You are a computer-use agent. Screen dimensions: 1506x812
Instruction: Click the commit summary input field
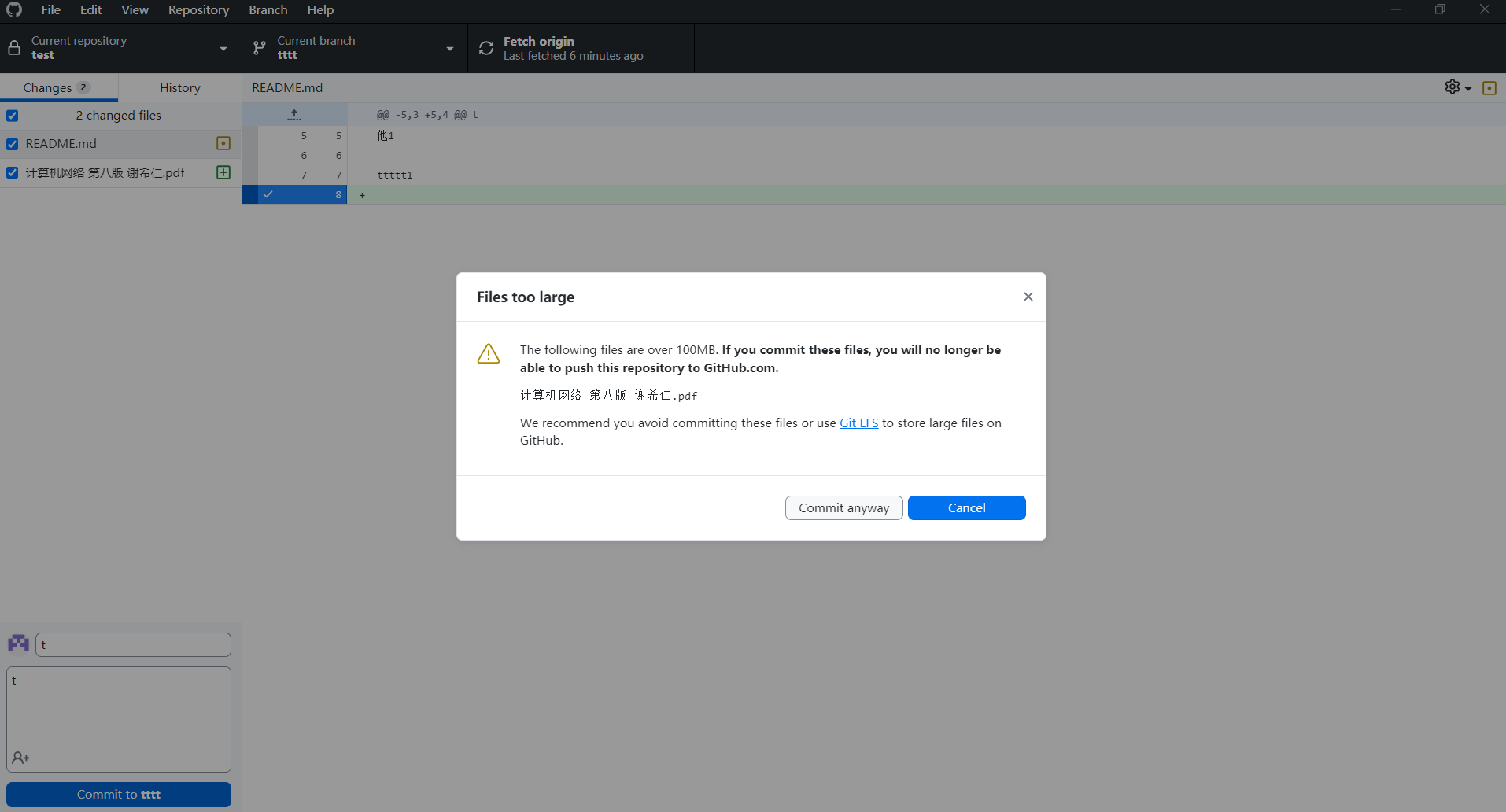pyautogui.click(x=133, y=644)
